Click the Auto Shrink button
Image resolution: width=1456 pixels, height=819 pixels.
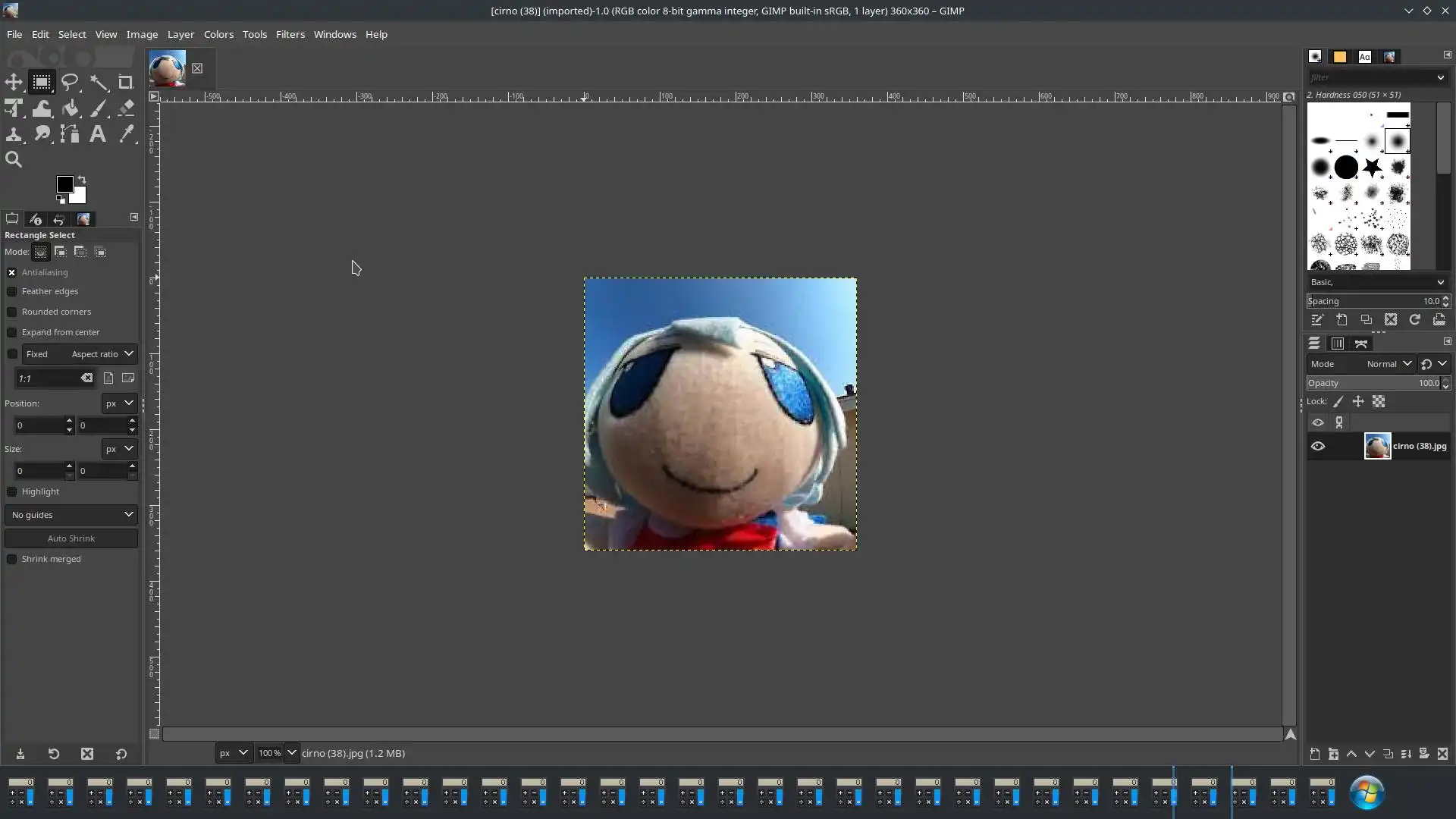[71, 538]
